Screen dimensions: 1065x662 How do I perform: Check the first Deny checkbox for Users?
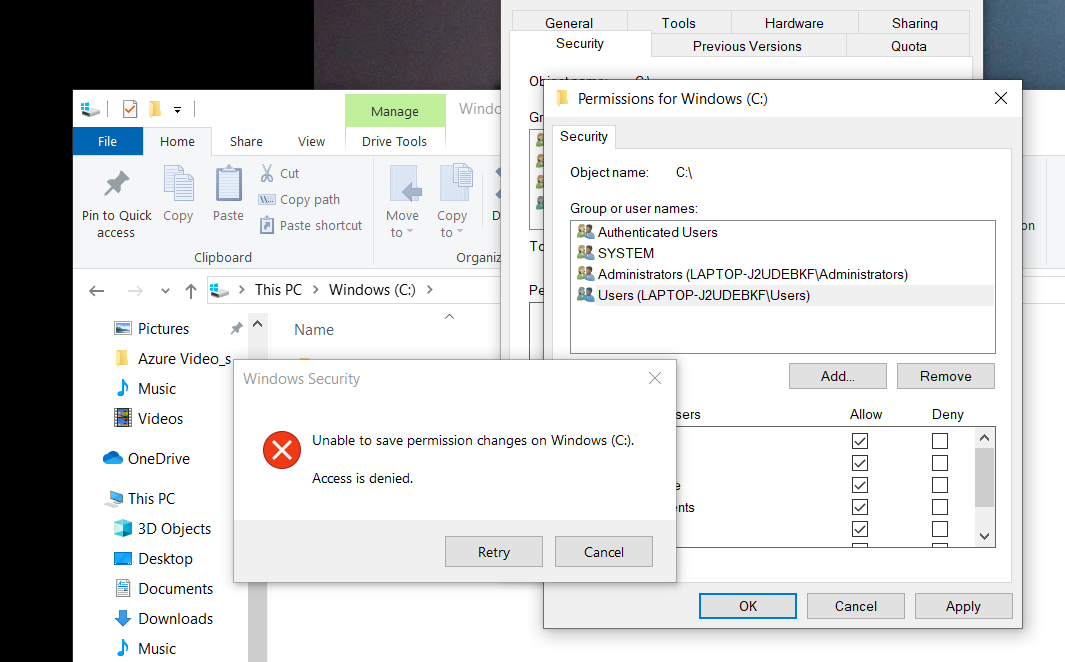point(939,440)
